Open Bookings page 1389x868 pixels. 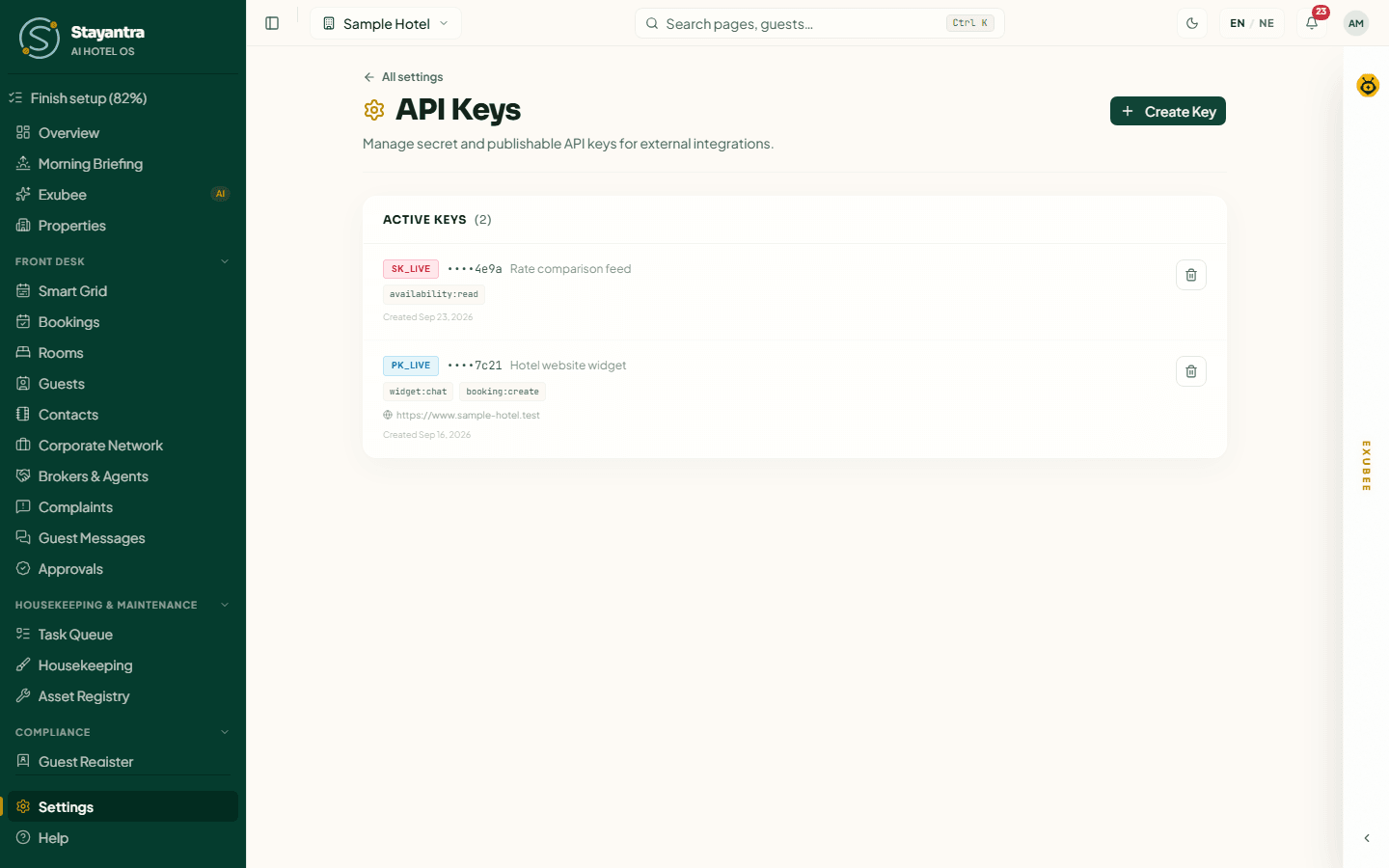click(123, 322)
